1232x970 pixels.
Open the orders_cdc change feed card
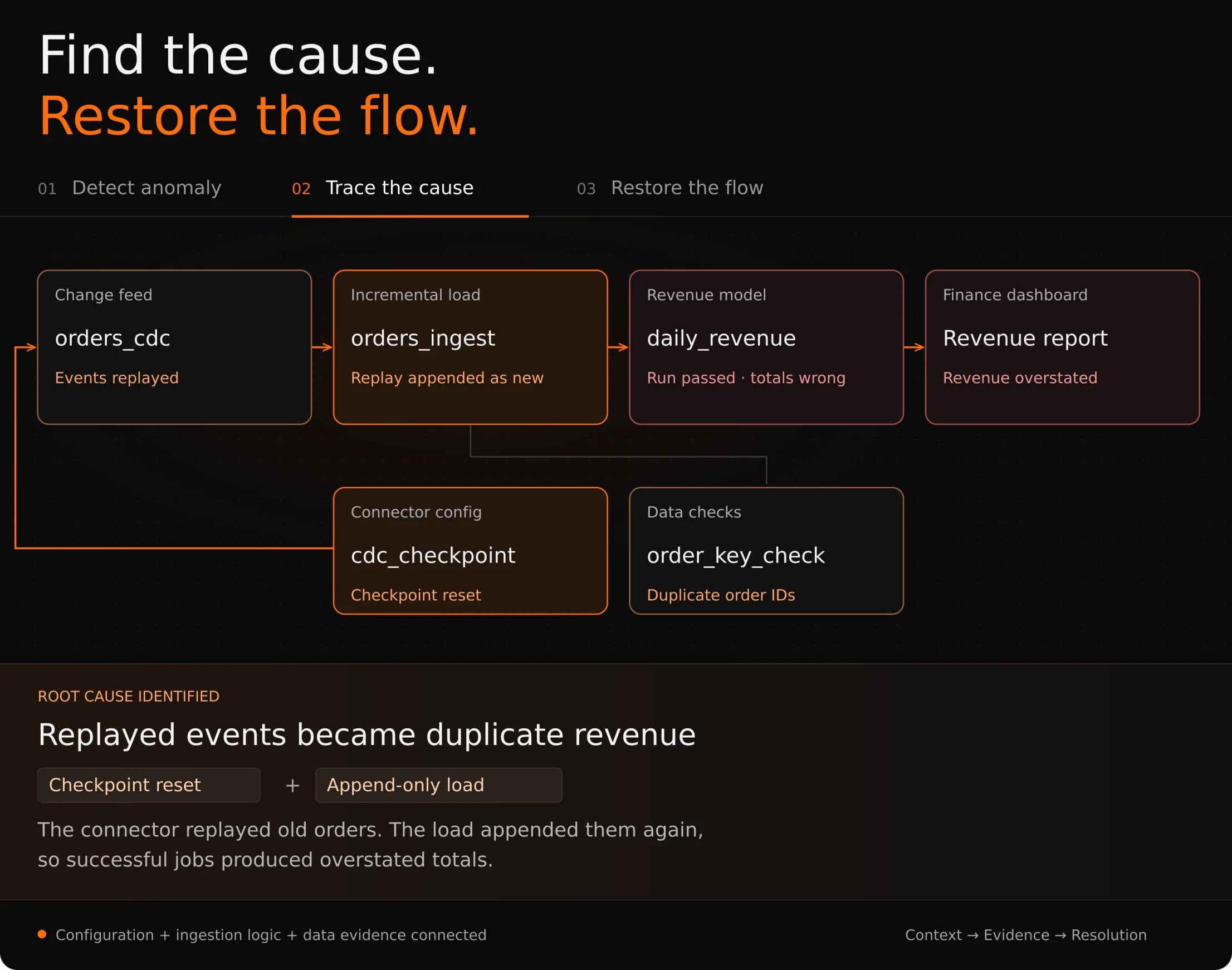point(174,347)
